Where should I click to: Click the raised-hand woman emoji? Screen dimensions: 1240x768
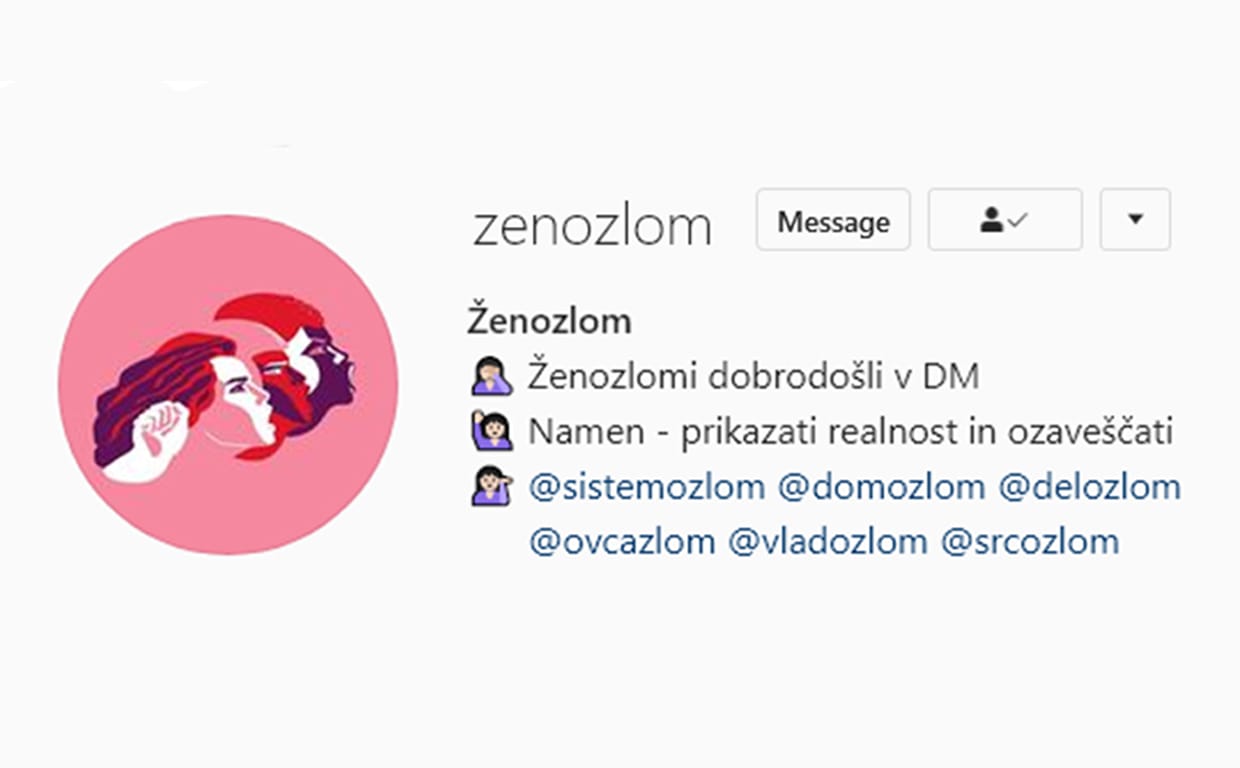491,431
